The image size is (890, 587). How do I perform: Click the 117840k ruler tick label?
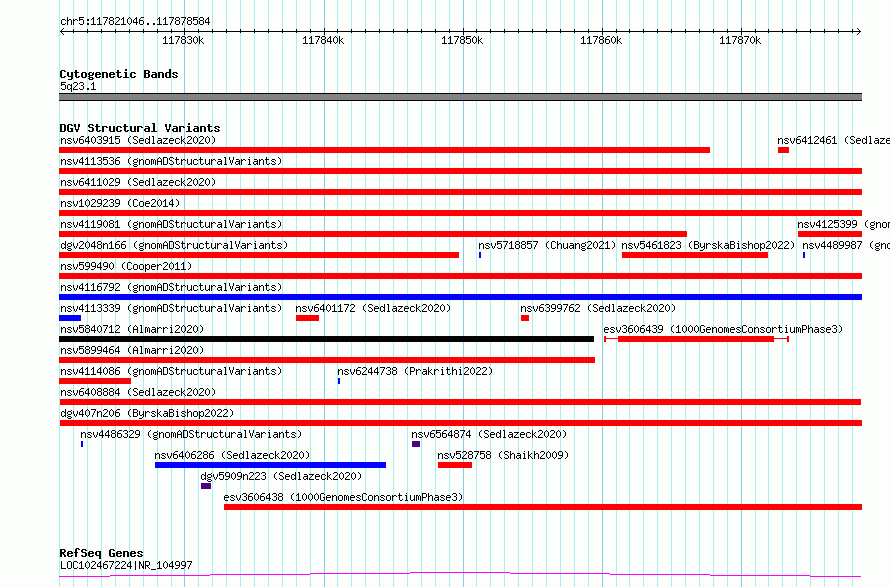[x=322, y=40]
